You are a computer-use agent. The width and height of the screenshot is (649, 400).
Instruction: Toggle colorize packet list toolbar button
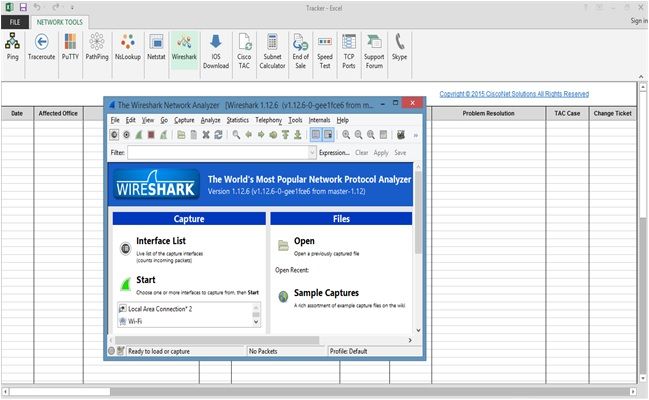tap(315, 134)
